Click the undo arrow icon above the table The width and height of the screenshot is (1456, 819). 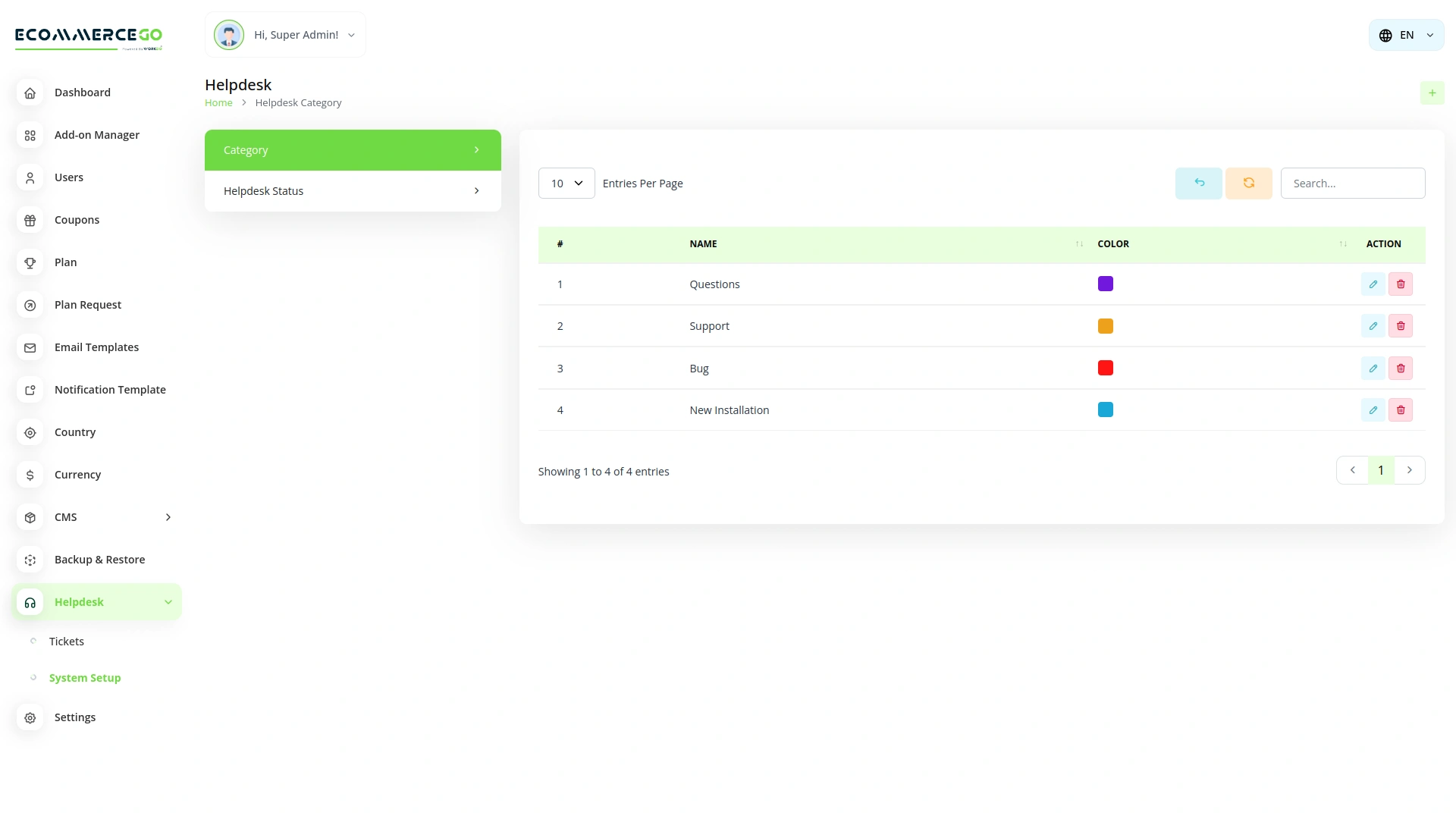pyautogui.click(x=1198, y=183)
